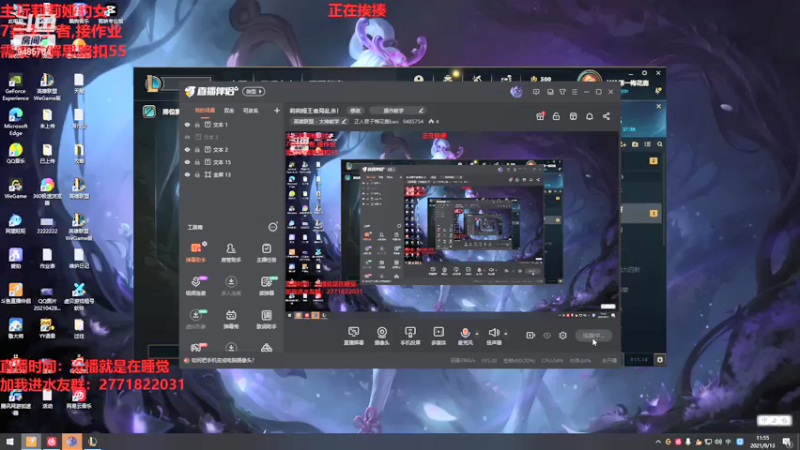Toggle visibility of layer 文本 15
The width and height of the screenshot is (800, 450).
tap(187, 162)
